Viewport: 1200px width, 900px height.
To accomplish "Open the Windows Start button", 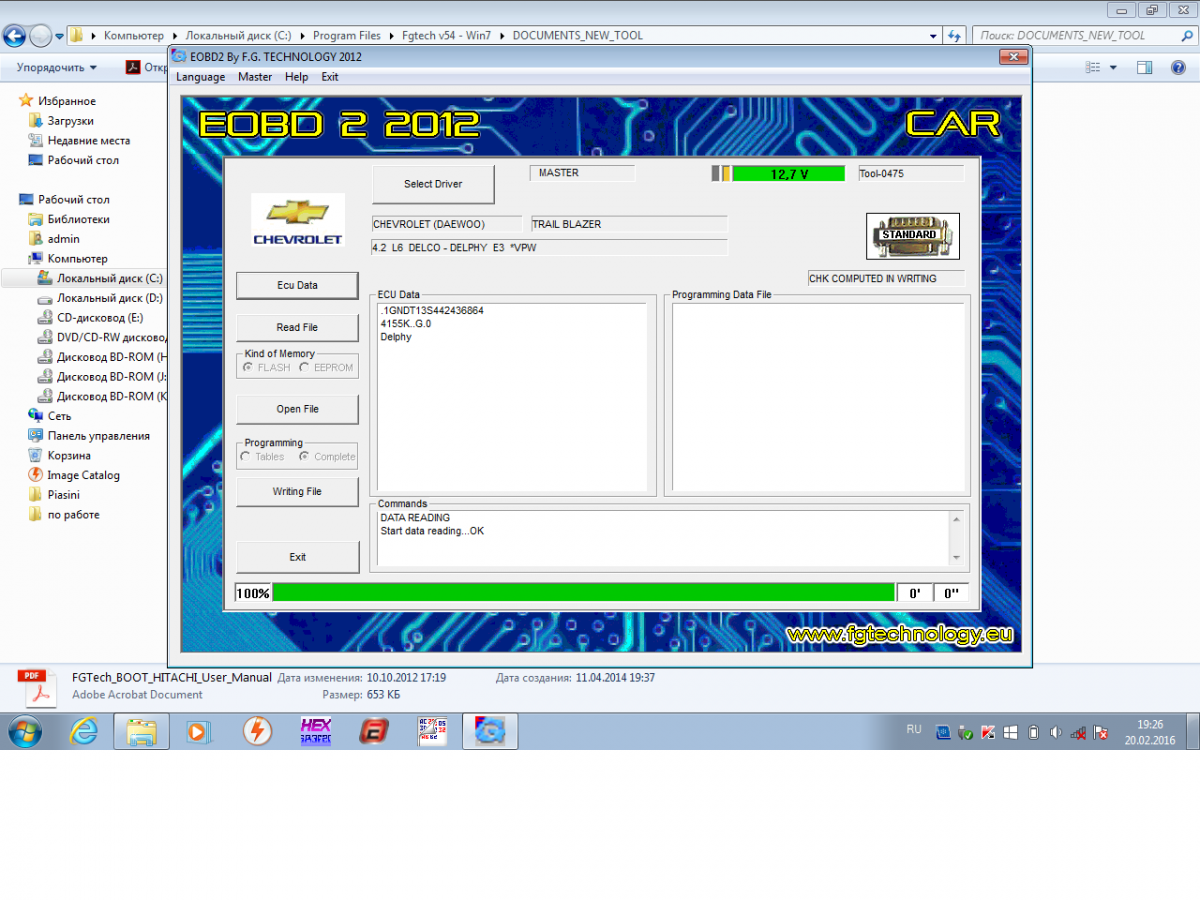I will [24, 731].
